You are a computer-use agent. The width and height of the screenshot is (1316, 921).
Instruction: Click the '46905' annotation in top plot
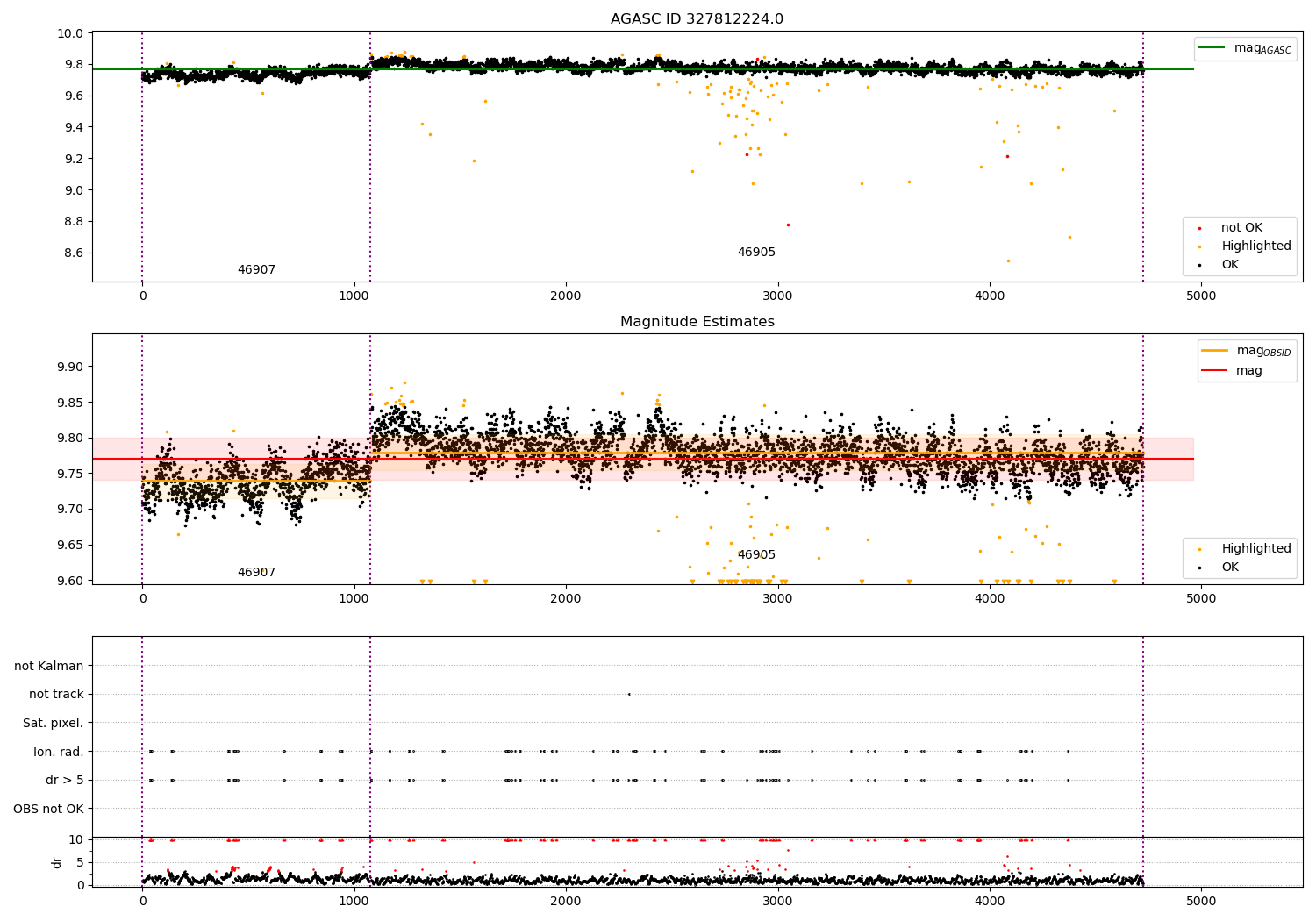pyautogui.click(x=756, y=253)
